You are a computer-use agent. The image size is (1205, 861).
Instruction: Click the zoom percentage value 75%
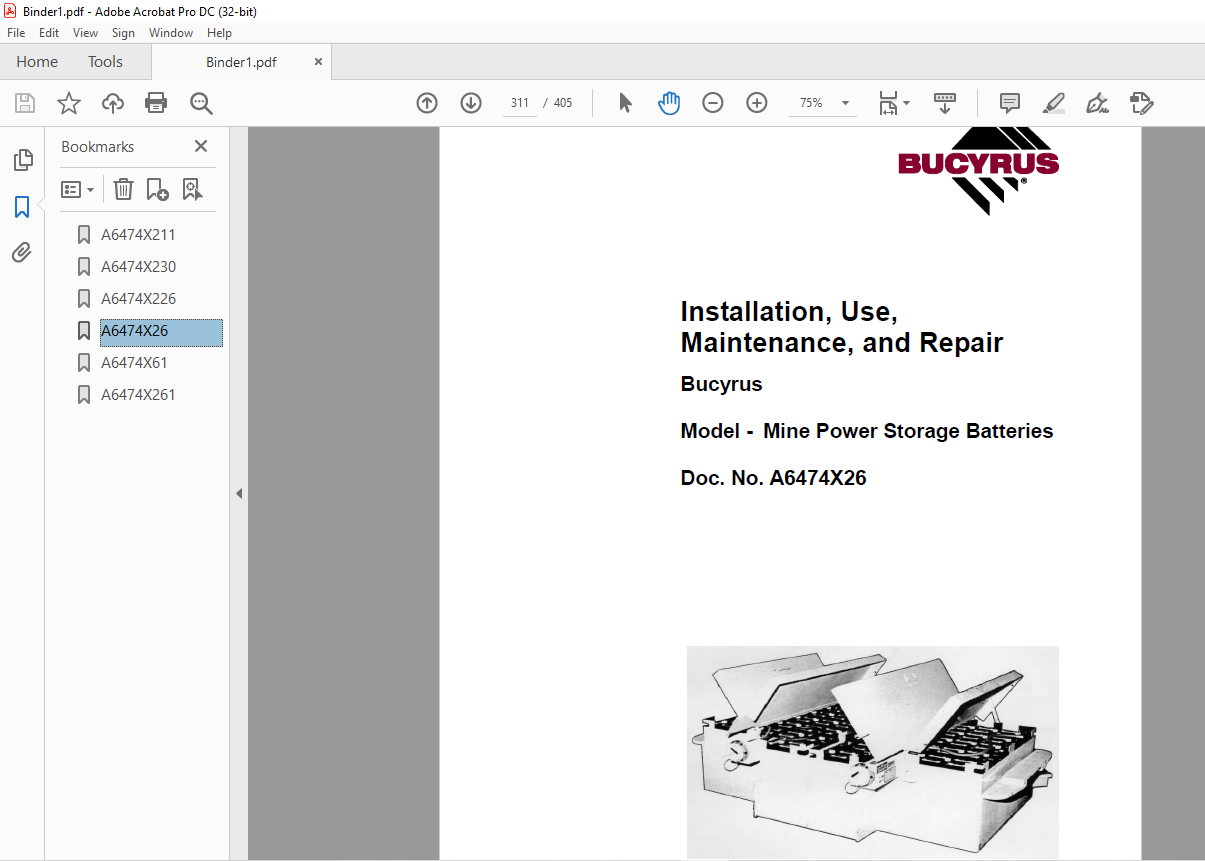coord(811,103)
